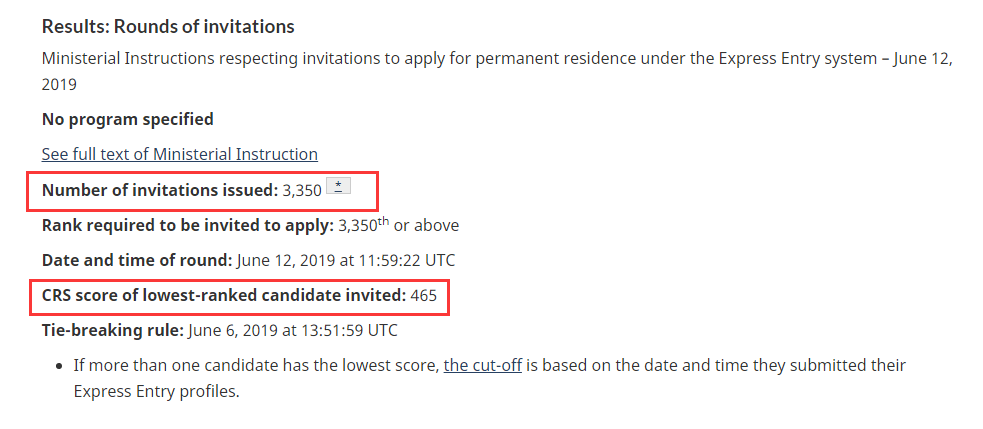Image resolution: width=983 pixels, height=429 pixels.
Task: Select the '3,350th or above' rank value
Action: [x=398, y=225]
